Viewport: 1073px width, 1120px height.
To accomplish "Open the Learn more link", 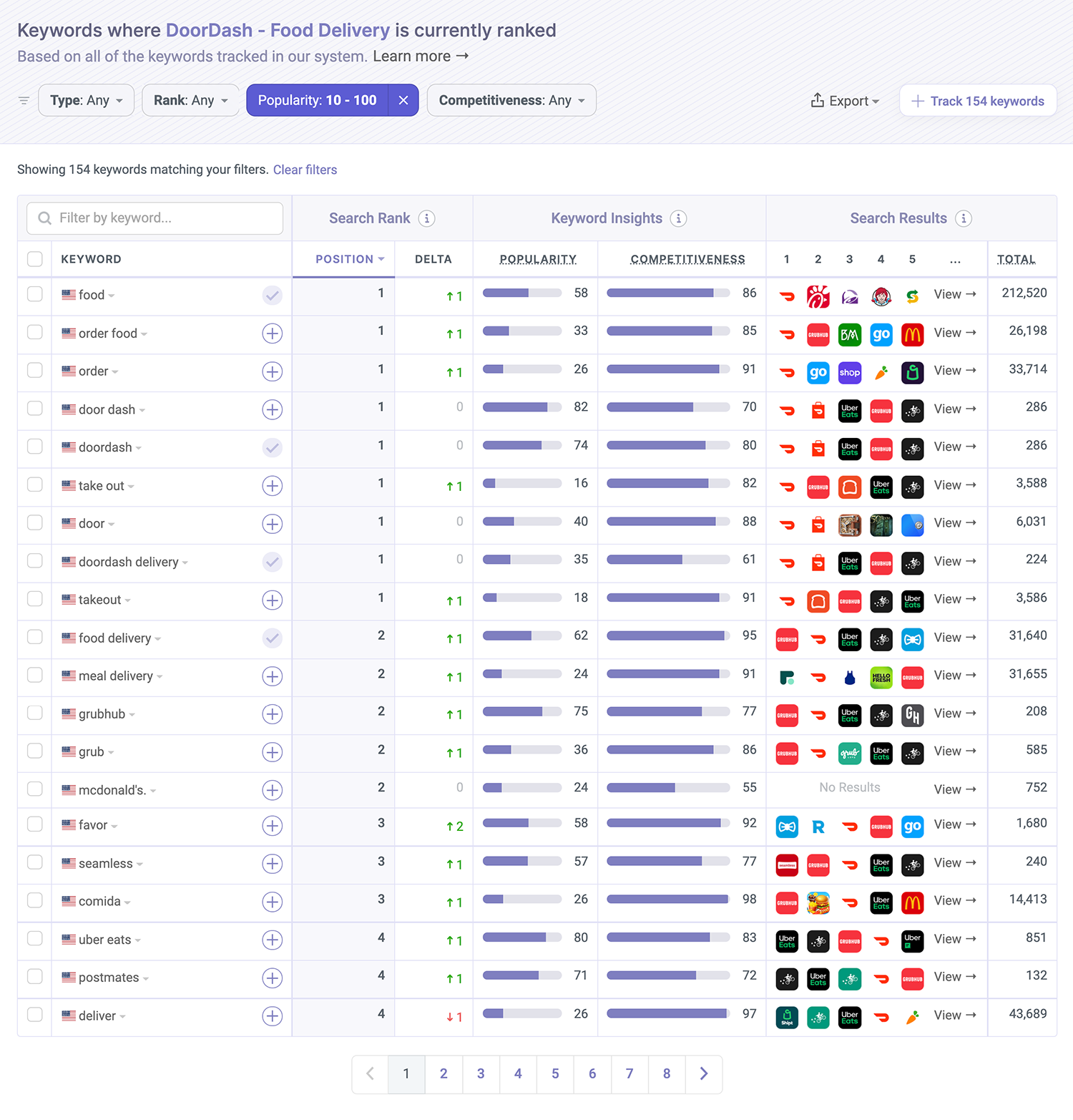I will click(x=421, y=56).
